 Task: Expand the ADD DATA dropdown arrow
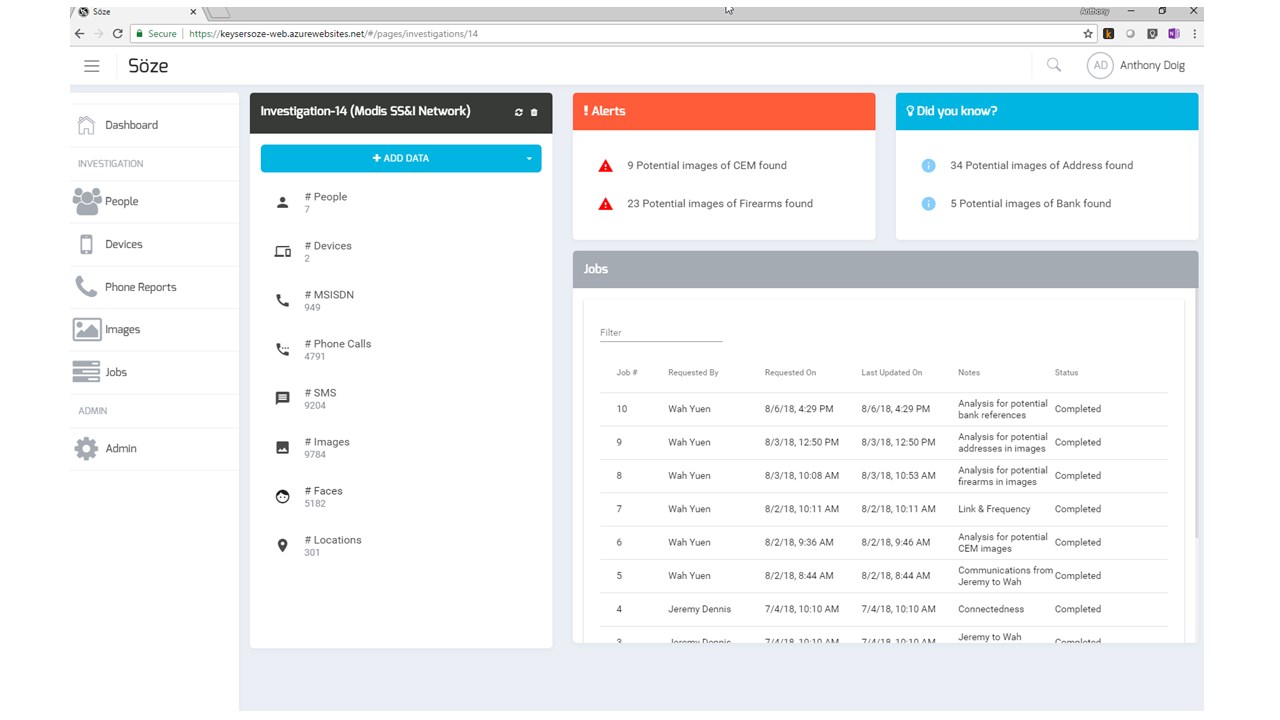click(529, 158)
